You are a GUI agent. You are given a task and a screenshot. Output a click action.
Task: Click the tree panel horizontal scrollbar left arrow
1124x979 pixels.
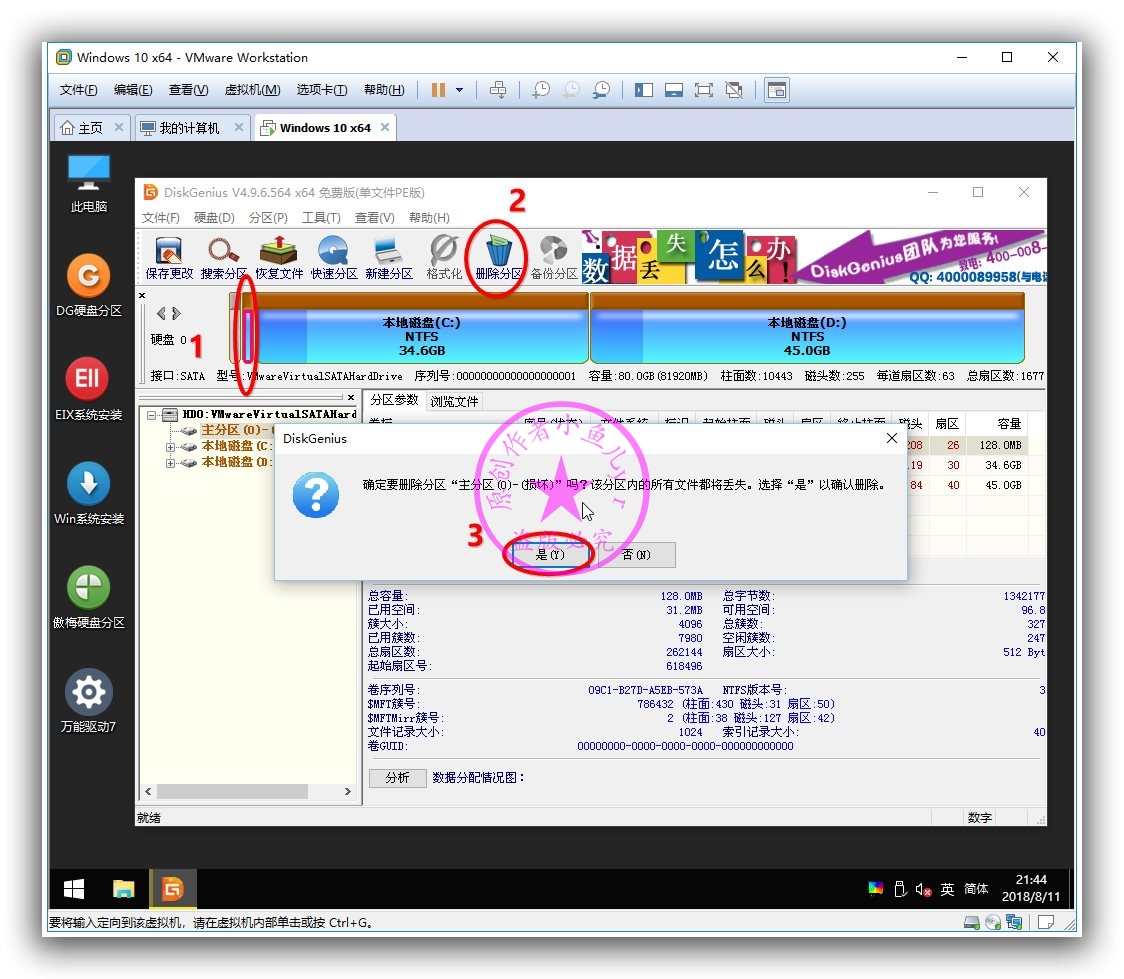click(x=148, y=791)
